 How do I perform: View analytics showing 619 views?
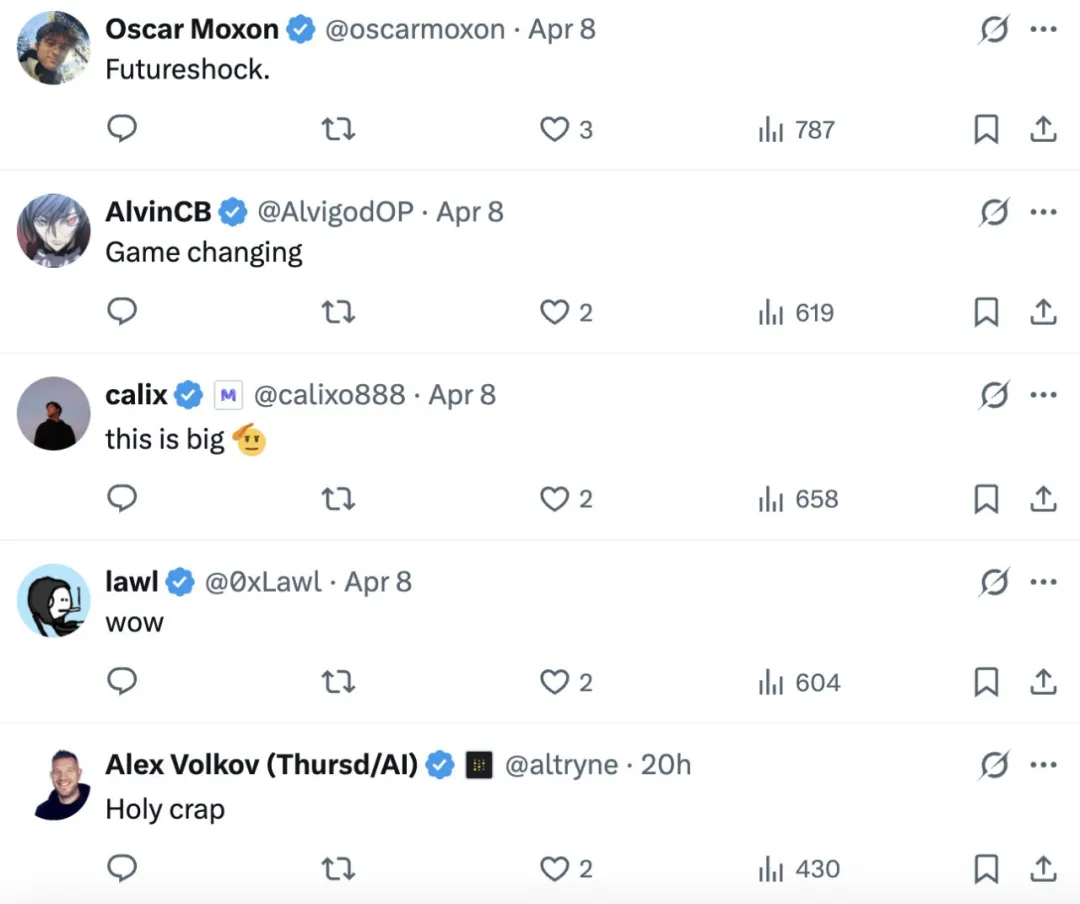point(796,313)
